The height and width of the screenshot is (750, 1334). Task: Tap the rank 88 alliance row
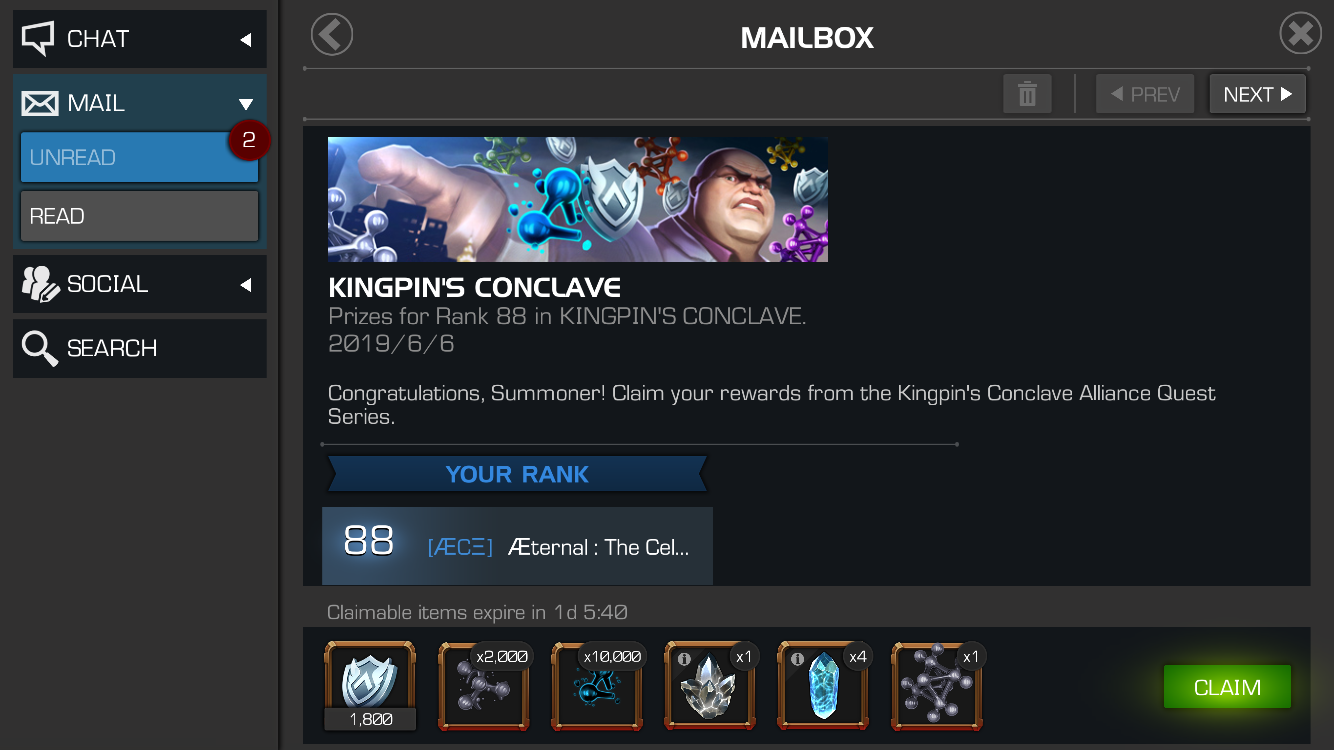(x=517, y=546)
